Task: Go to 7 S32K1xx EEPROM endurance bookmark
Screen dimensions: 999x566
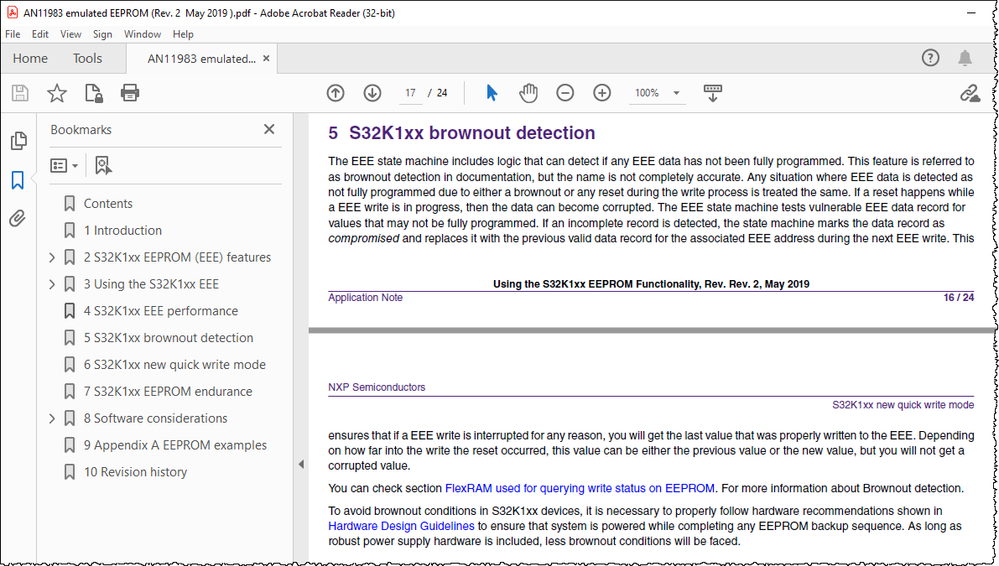Action: [x=168, y=391]
